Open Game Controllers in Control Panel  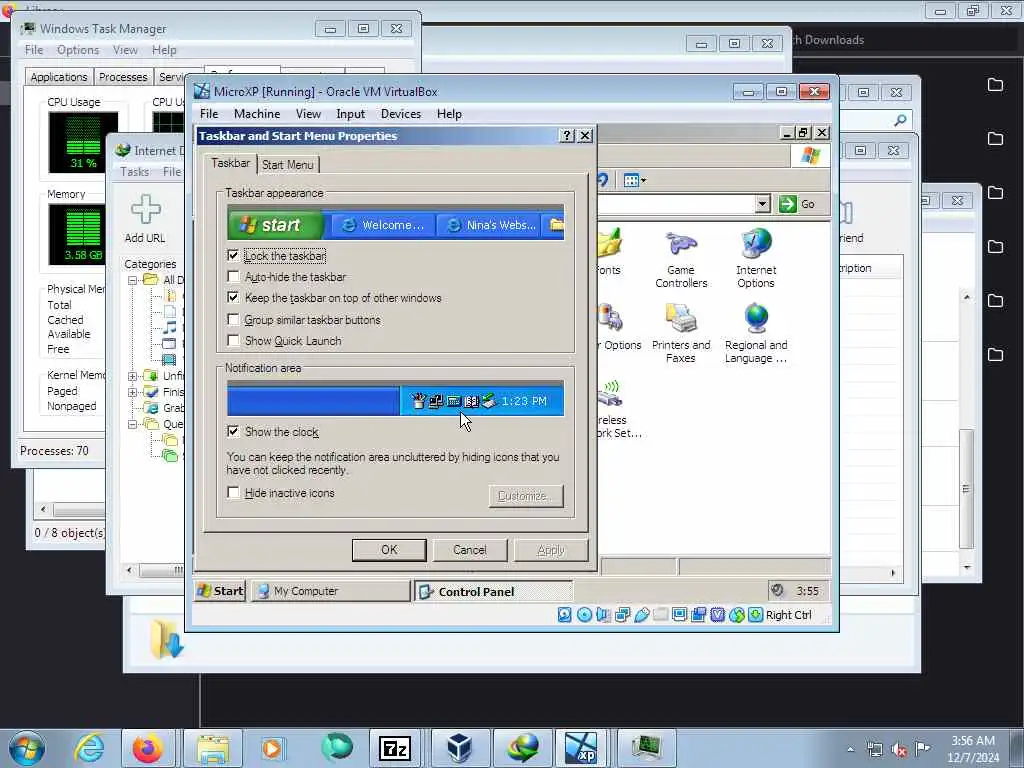681,259
